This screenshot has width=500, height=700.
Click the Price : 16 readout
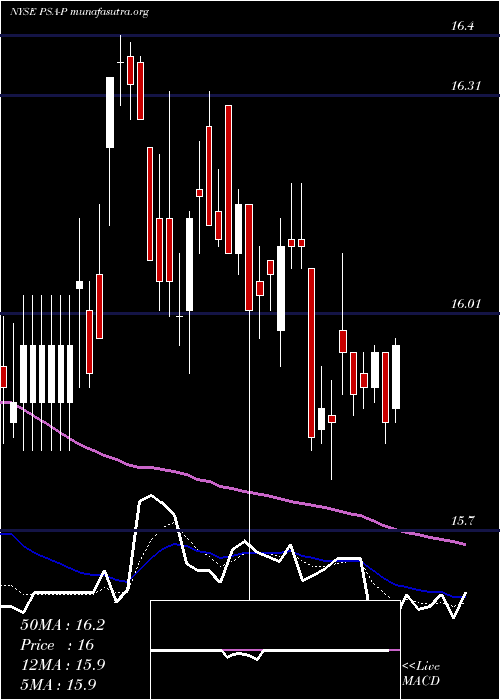[x=57, y=645]
